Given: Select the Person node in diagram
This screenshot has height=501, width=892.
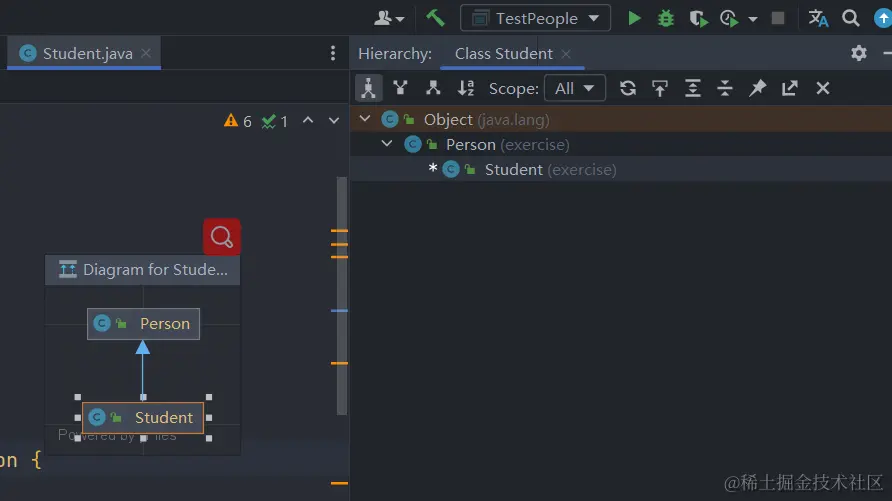Looking at the screenshot, I should [x=143, y=324].
